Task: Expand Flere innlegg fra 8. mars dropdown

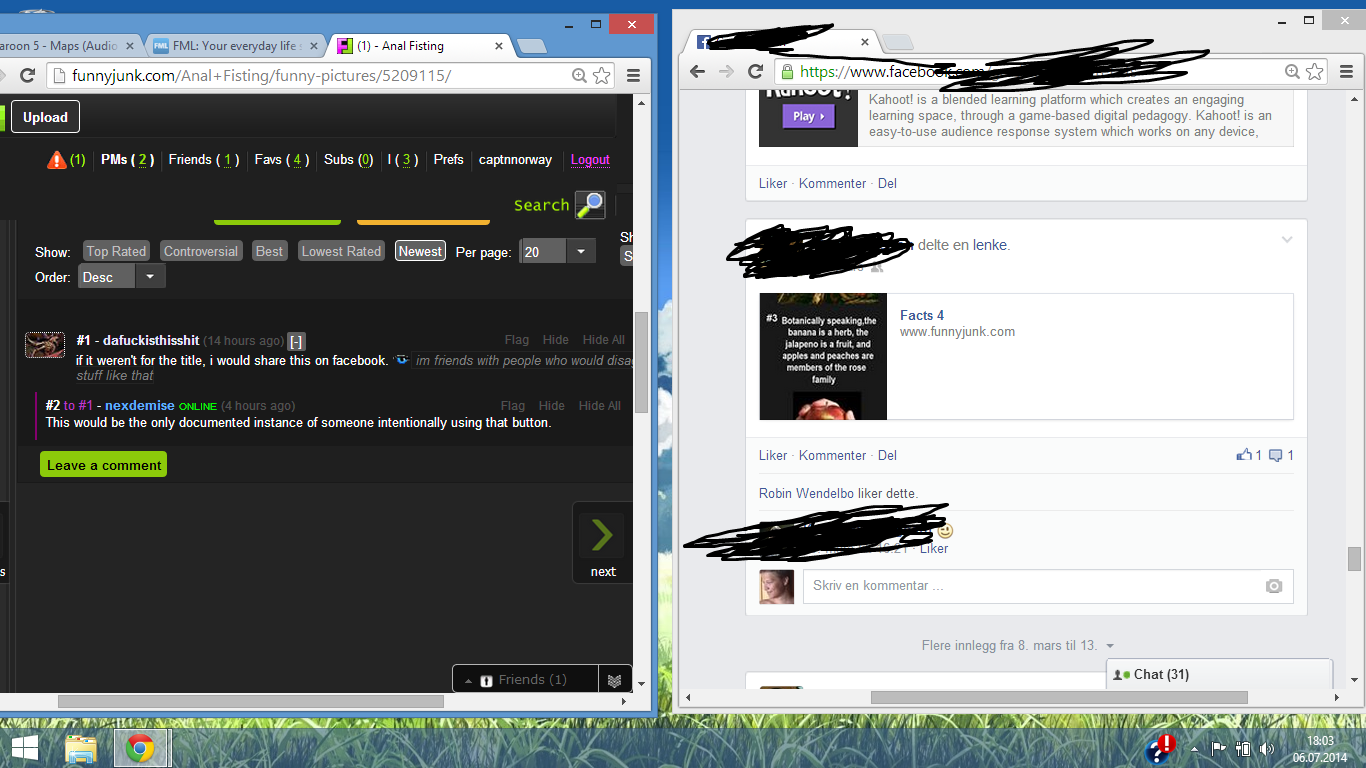Action: [1018, 646]
